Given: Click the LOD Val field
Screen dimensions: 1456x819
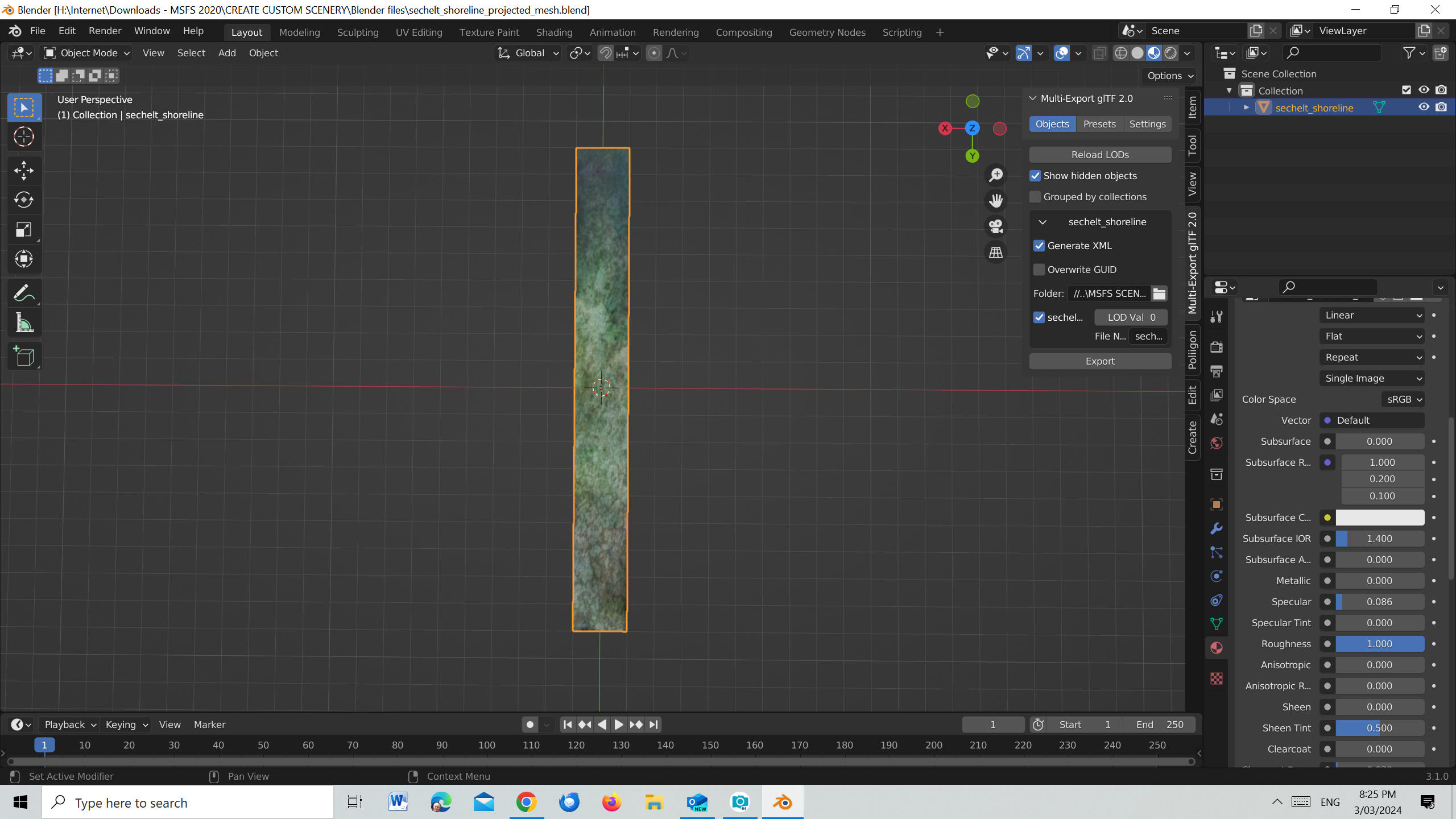Looking at the screenshot, I should [1131, 317].
